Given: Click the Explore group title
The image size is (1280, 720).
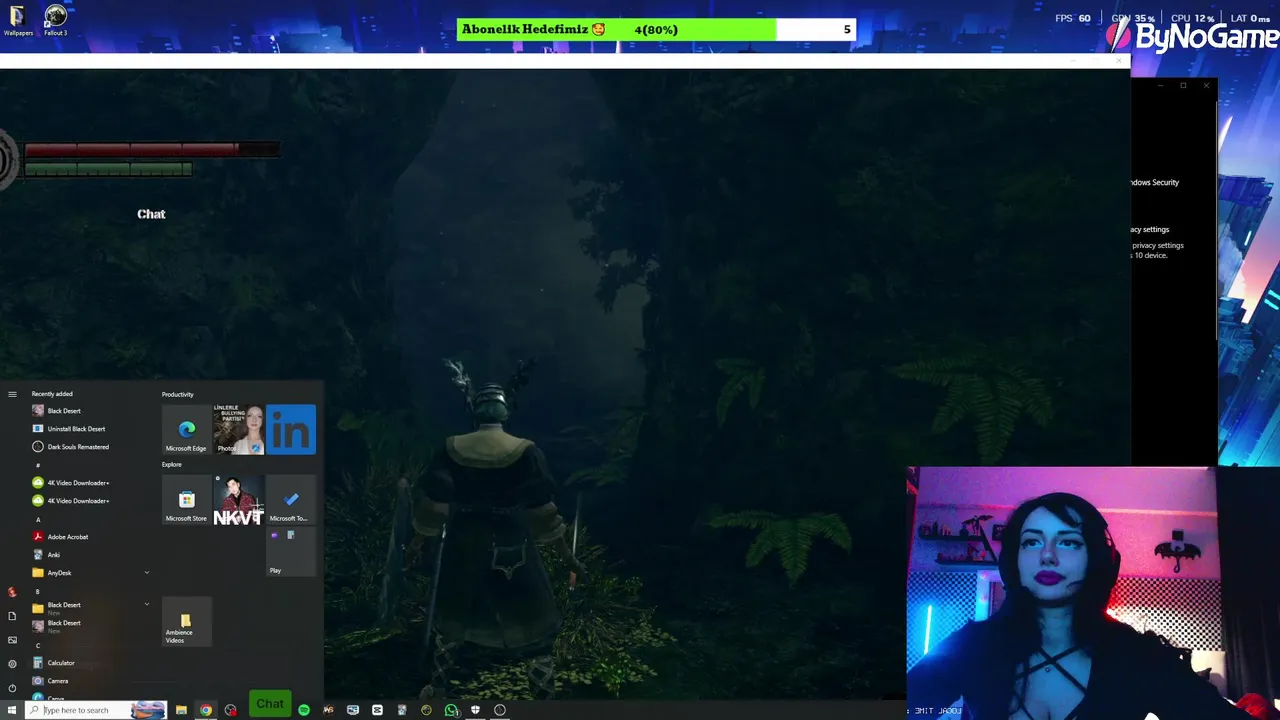Looking at the screenshot, I should tap(172, 464).
